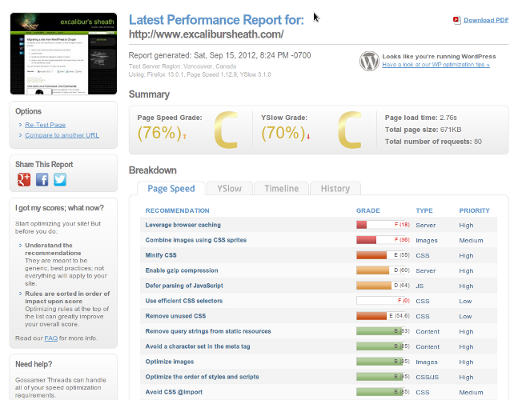
Task: Open the History tab
Action: (x=335, y=188)
